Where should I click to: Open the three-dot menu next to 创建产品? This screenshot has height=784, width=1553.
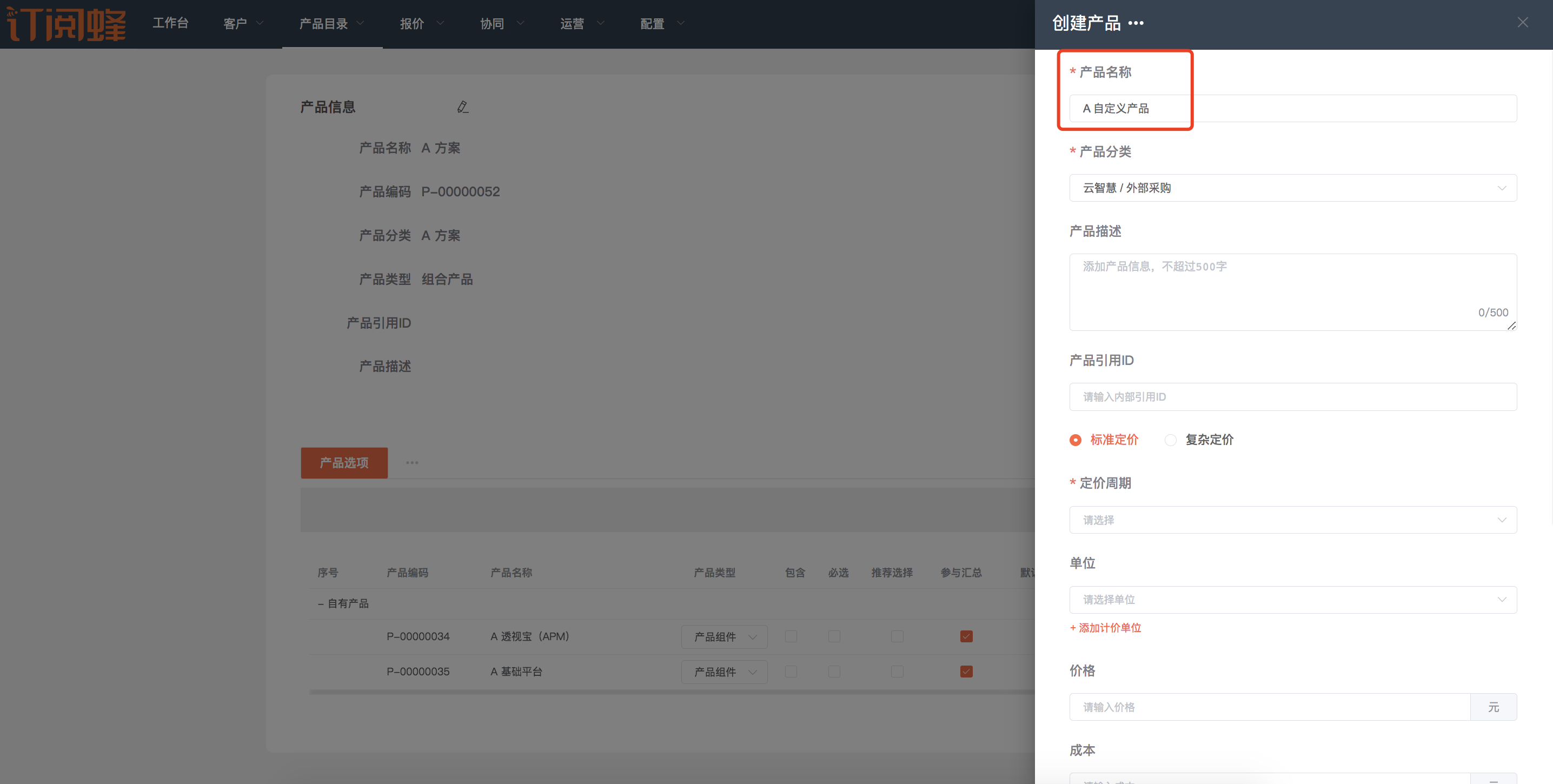click(1136, 23)
